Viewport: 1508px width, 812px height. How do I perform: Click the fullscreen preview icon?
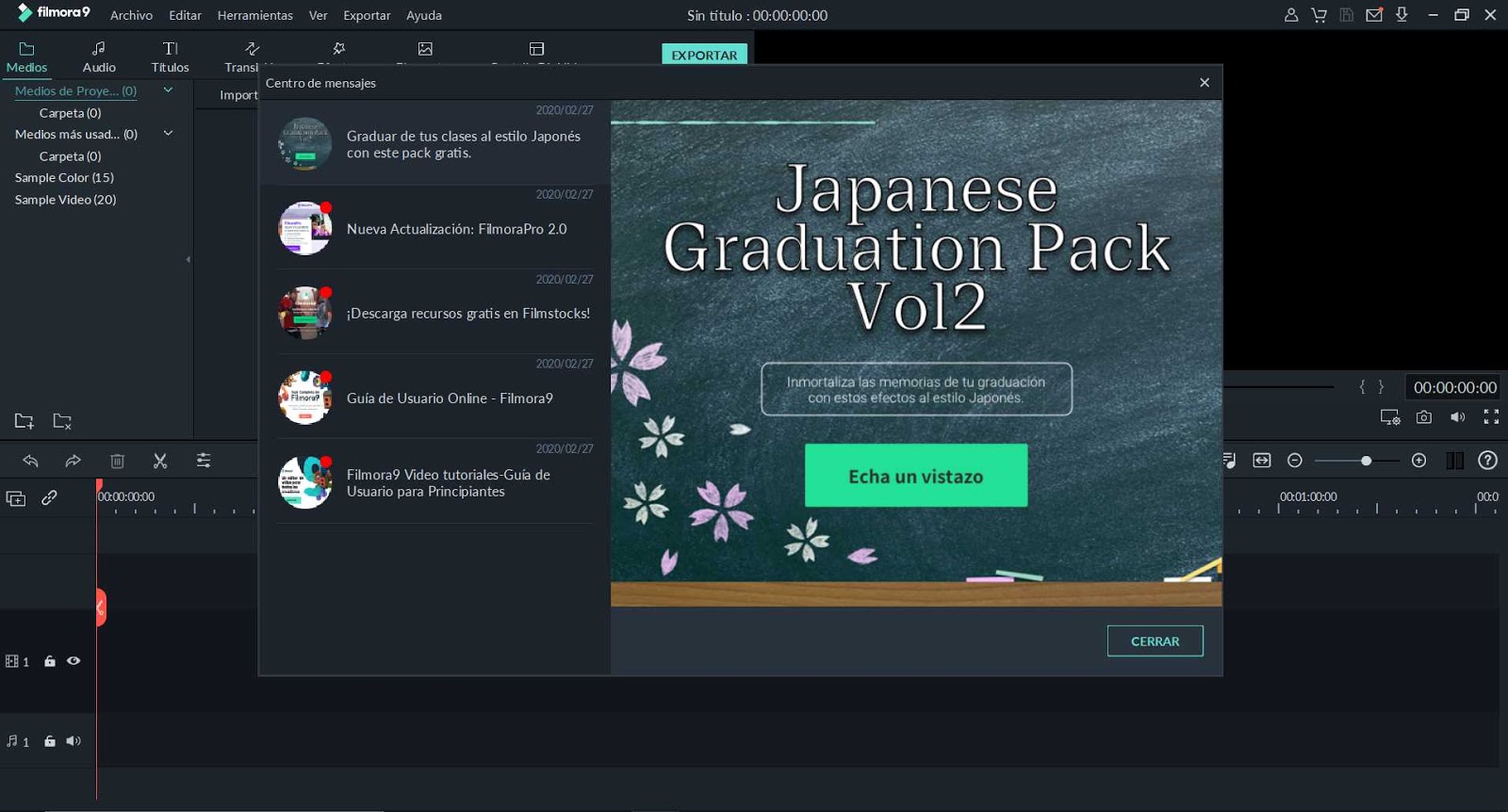(x=1491, y=416)
